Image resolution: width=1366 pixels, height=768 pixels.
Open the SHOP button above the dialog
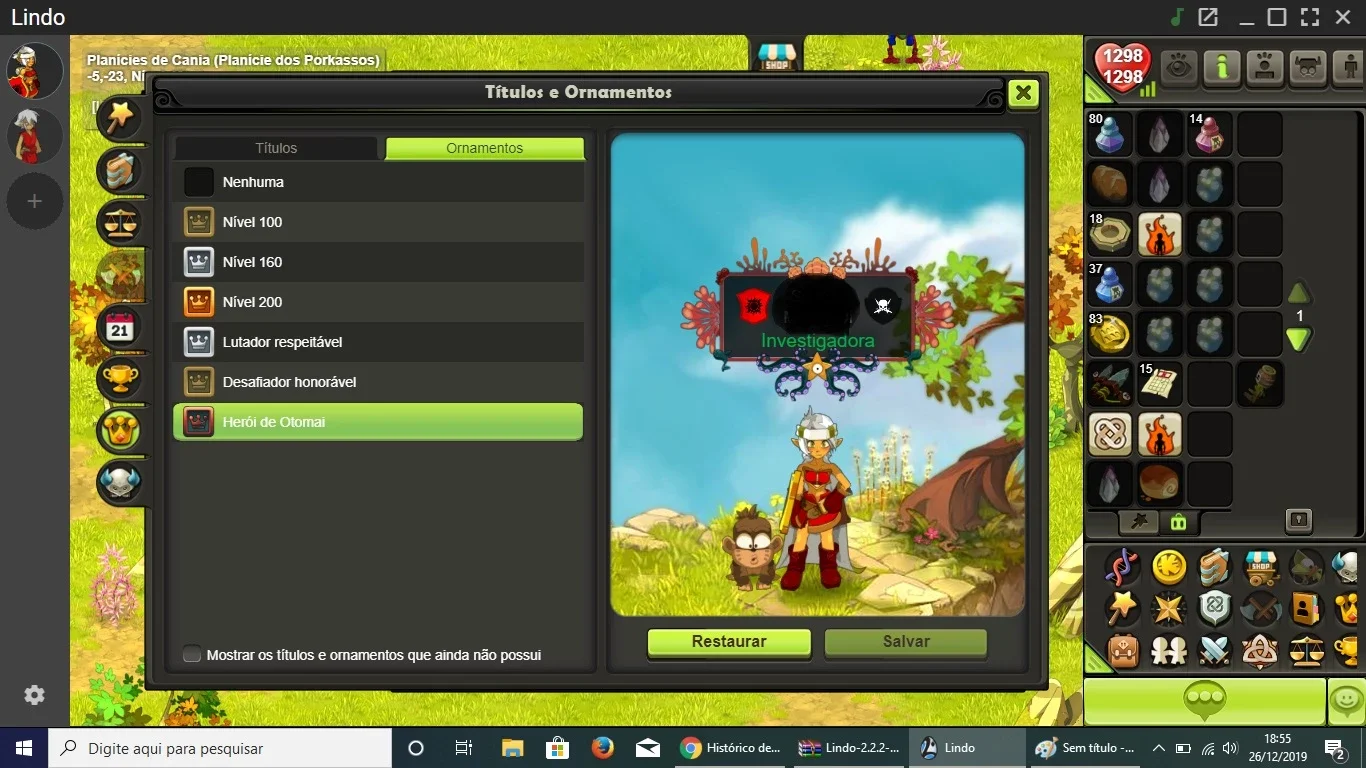tap(776, 57)
